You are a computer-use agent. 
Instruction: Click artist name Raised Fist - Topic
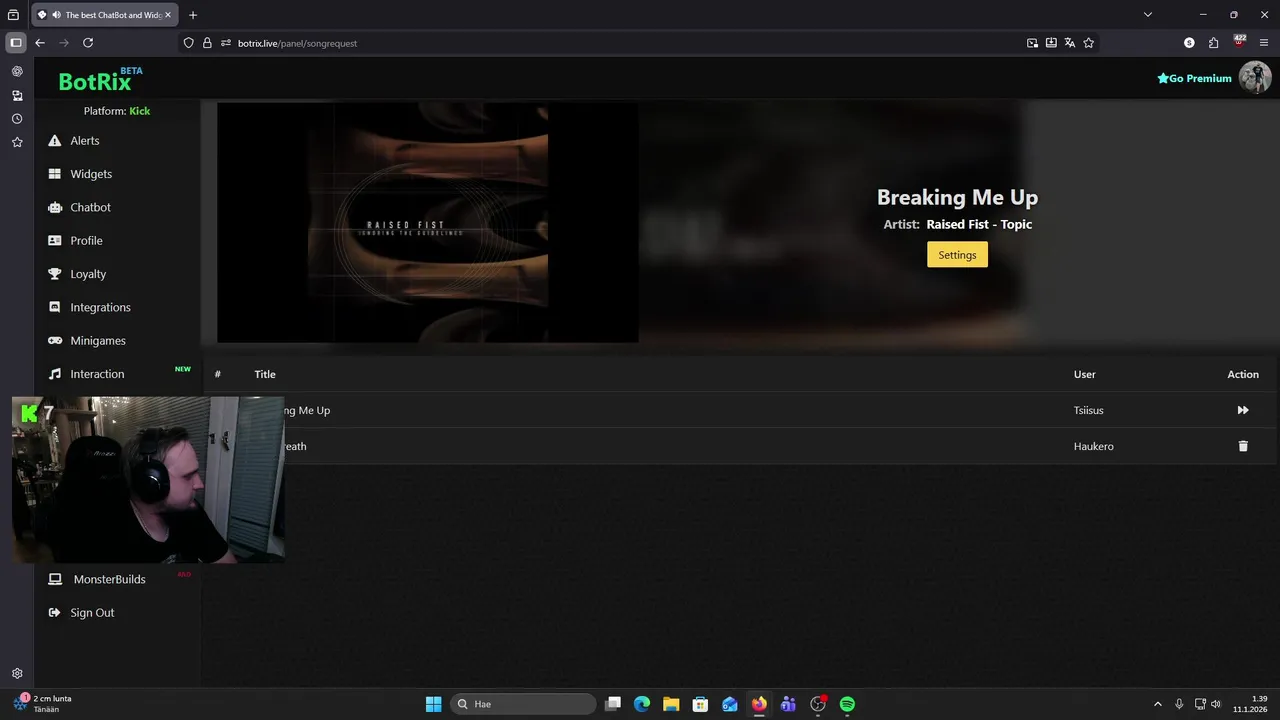tap(979, 224)
